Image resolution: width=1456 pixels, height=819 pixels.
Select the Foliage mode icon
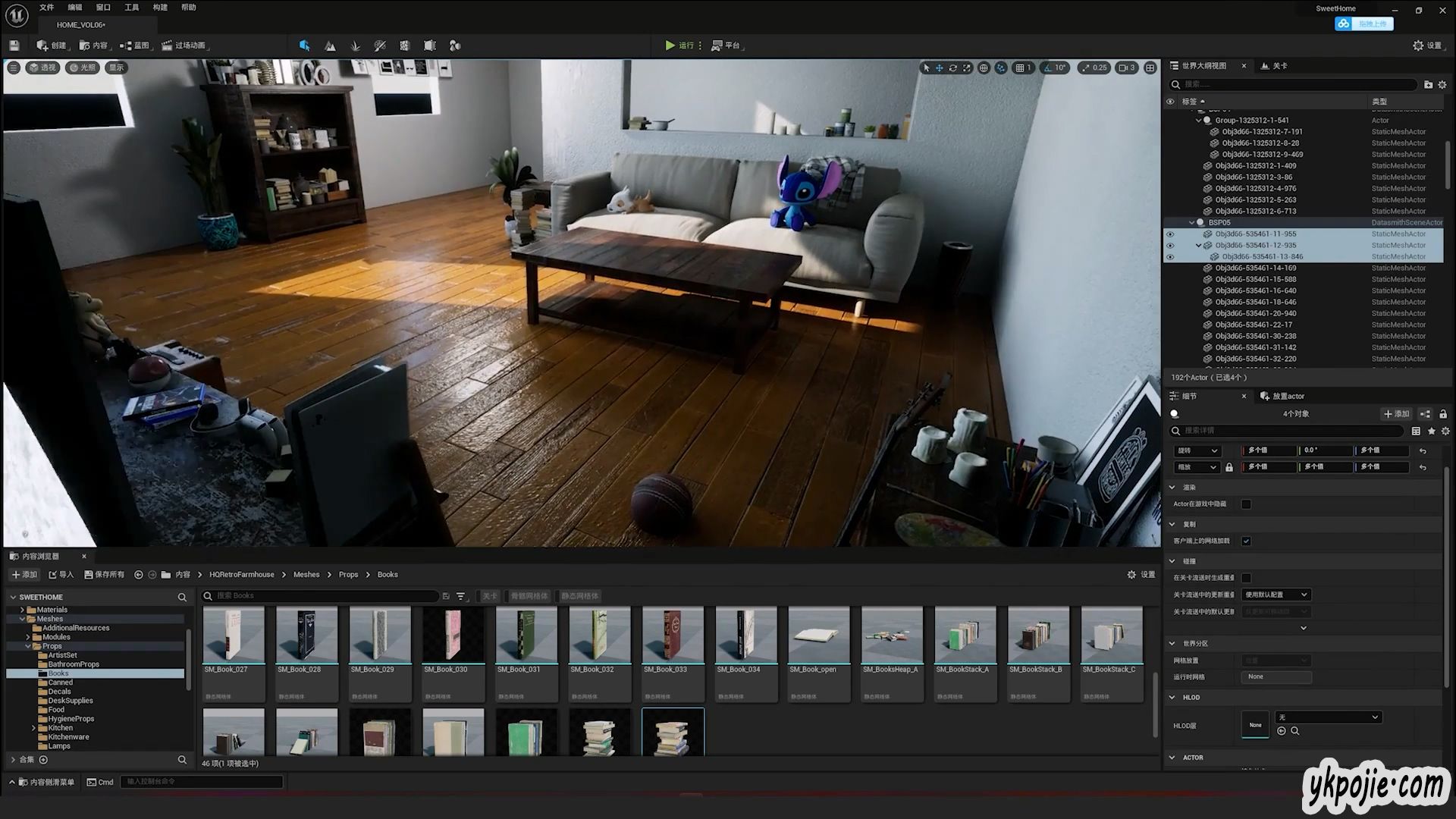355,45
